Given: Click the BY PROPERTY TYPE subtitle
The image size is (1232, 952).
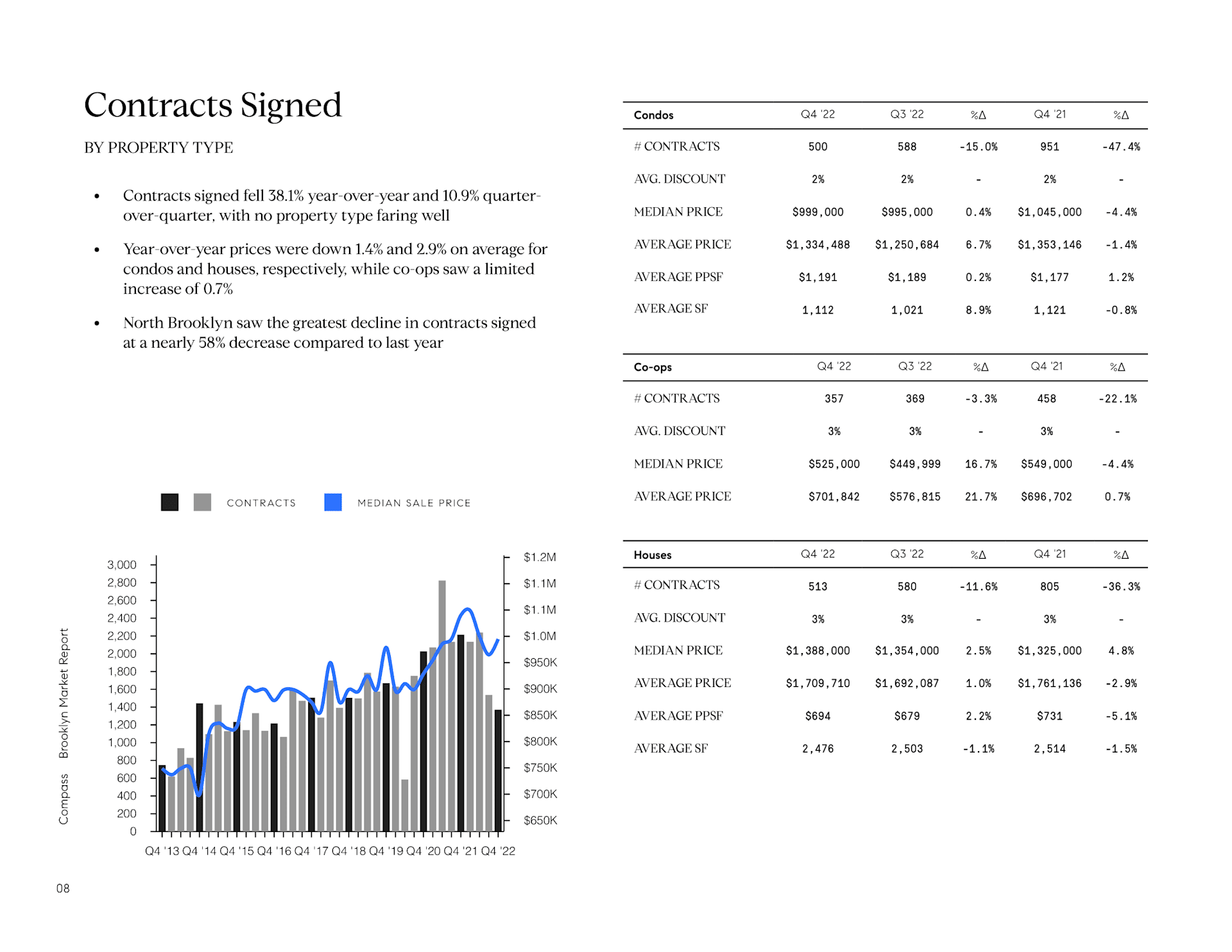Looking at the screenshot, I should (158, 148).
